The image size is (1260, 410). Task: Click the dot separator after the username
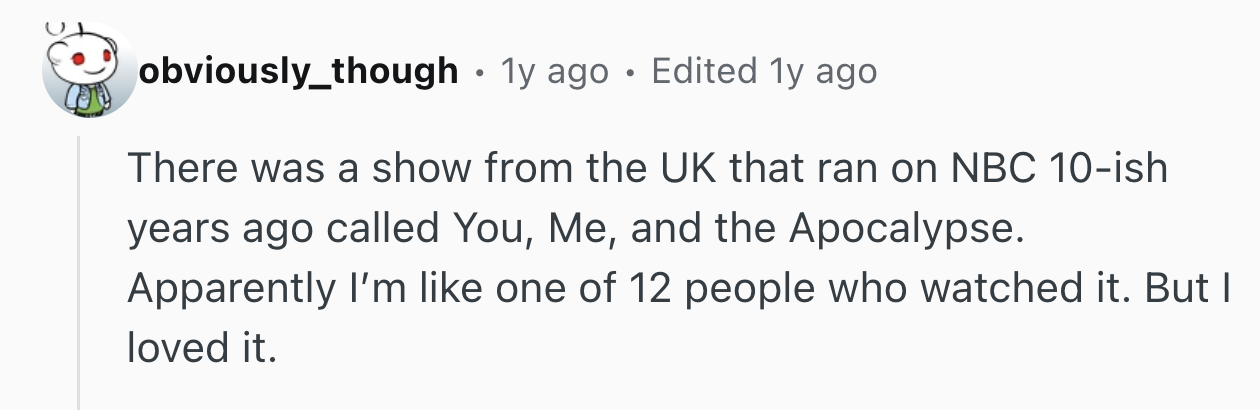pos(479,71)
